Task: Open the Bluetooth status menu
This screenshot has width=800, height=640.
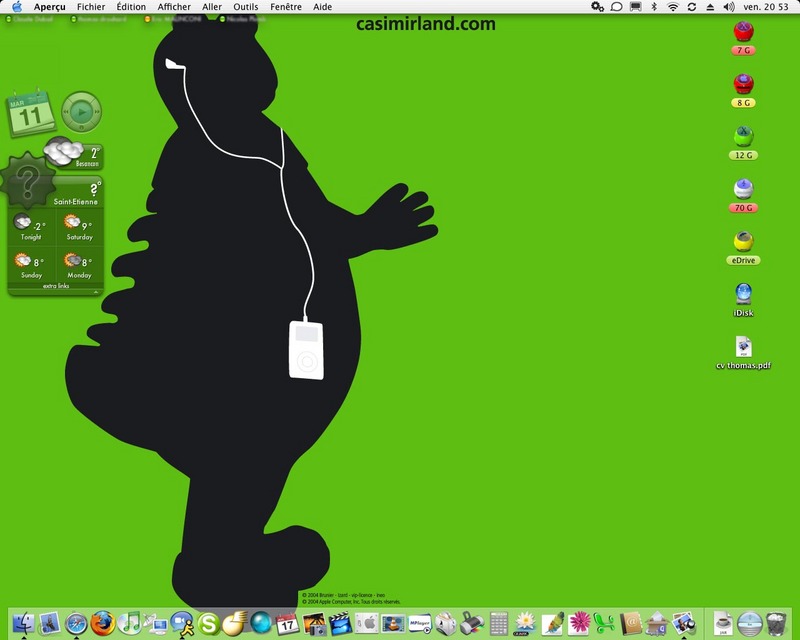Action: [x=654, y=7]
